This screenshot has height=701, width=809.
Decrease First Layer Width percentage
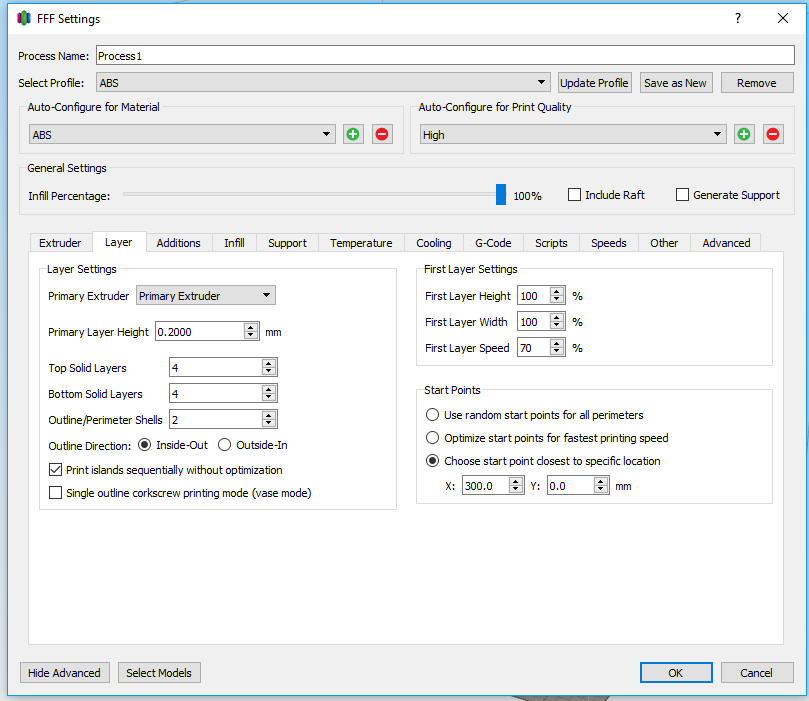(556, 325)
